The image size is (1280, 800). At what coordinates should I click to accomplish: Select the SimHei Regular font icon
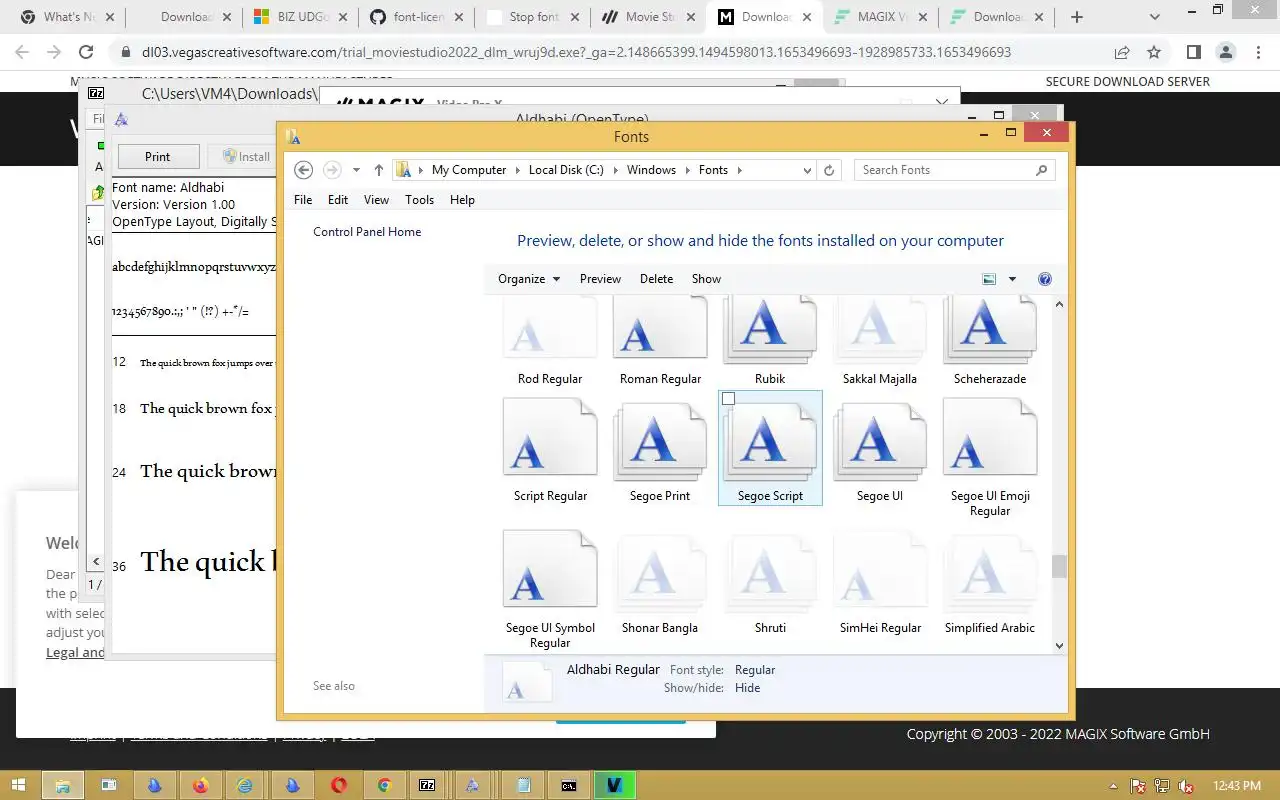pos(880,570)
